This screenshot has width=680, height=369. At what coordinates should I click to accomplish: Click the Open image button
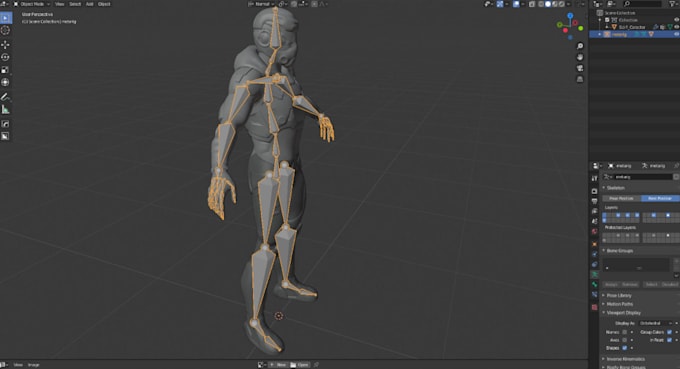click(x=300, y=365)
